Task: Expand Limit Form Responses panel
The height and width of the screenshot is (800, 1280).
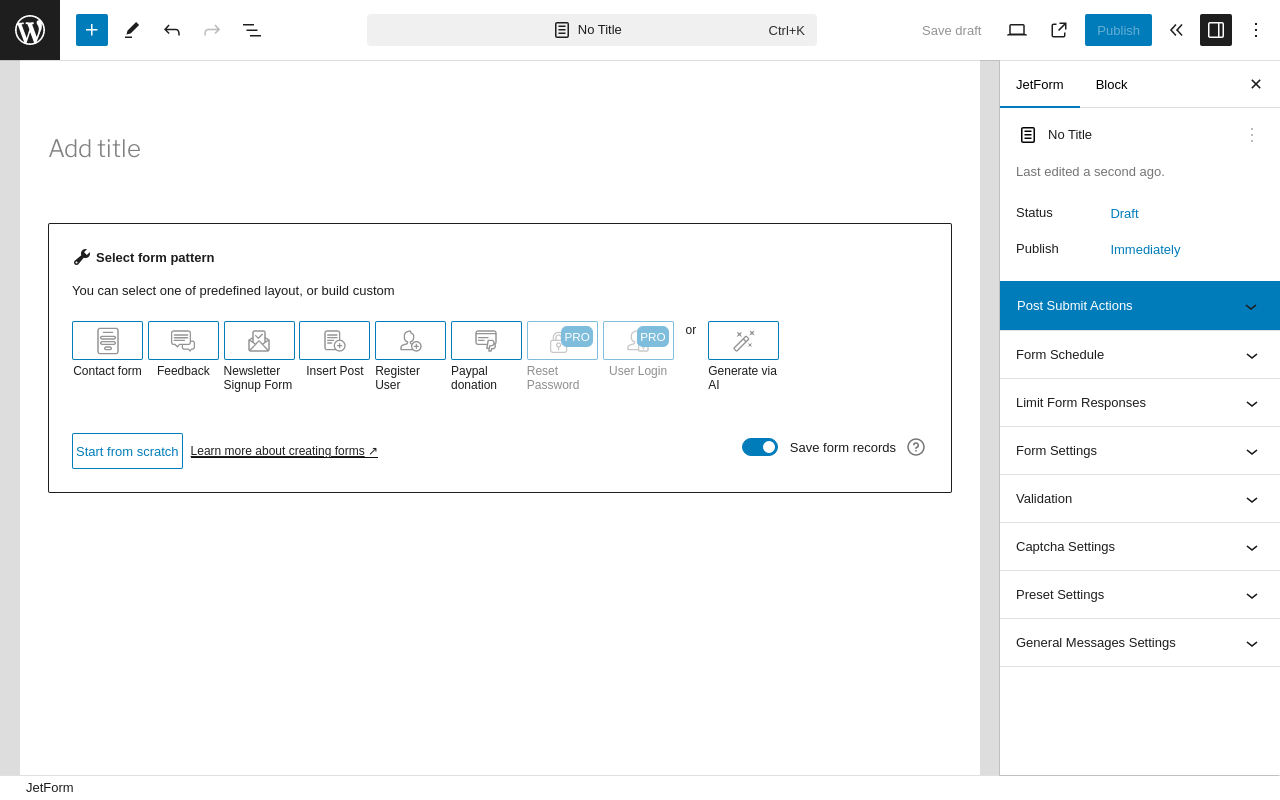Action: click(x=1140, y=403)
